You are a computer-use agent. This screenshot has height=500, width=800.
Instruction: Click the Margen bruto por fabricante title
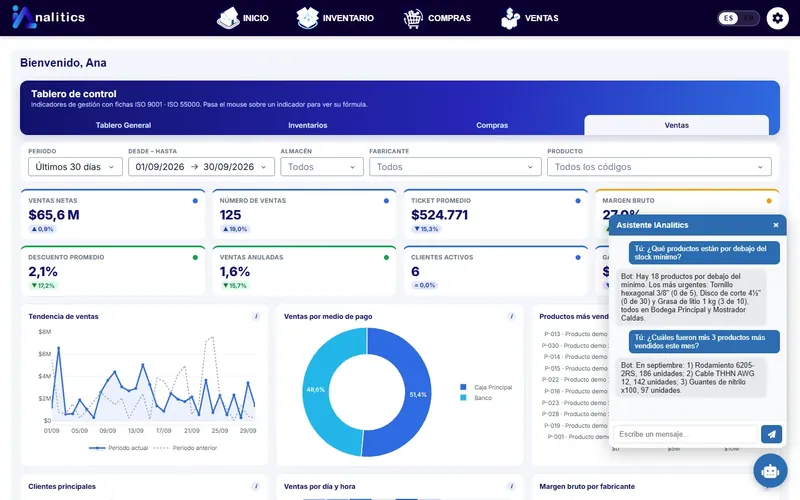coord(587,487)
